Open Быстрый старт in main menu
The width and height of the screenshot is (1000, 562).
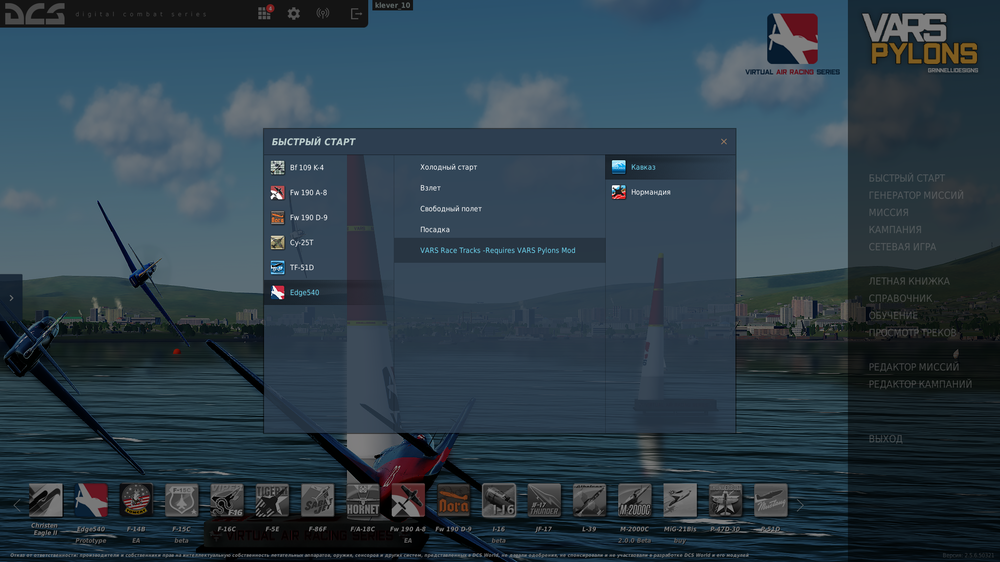(x=906, y=178)
